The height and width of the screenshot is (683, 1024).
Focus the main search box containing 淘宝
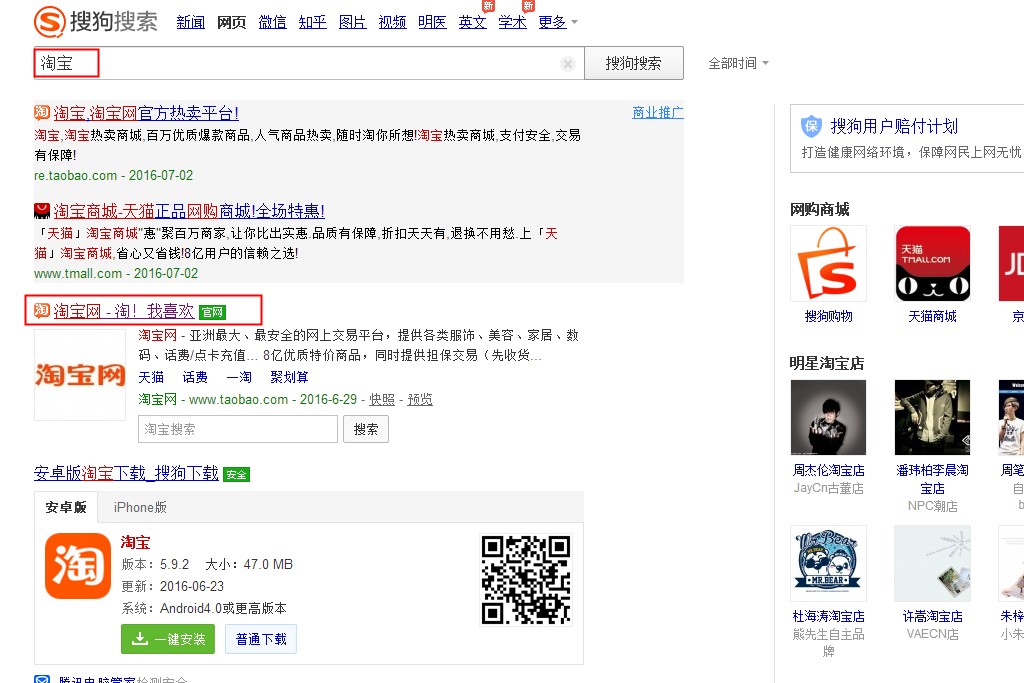pos(309,63)
